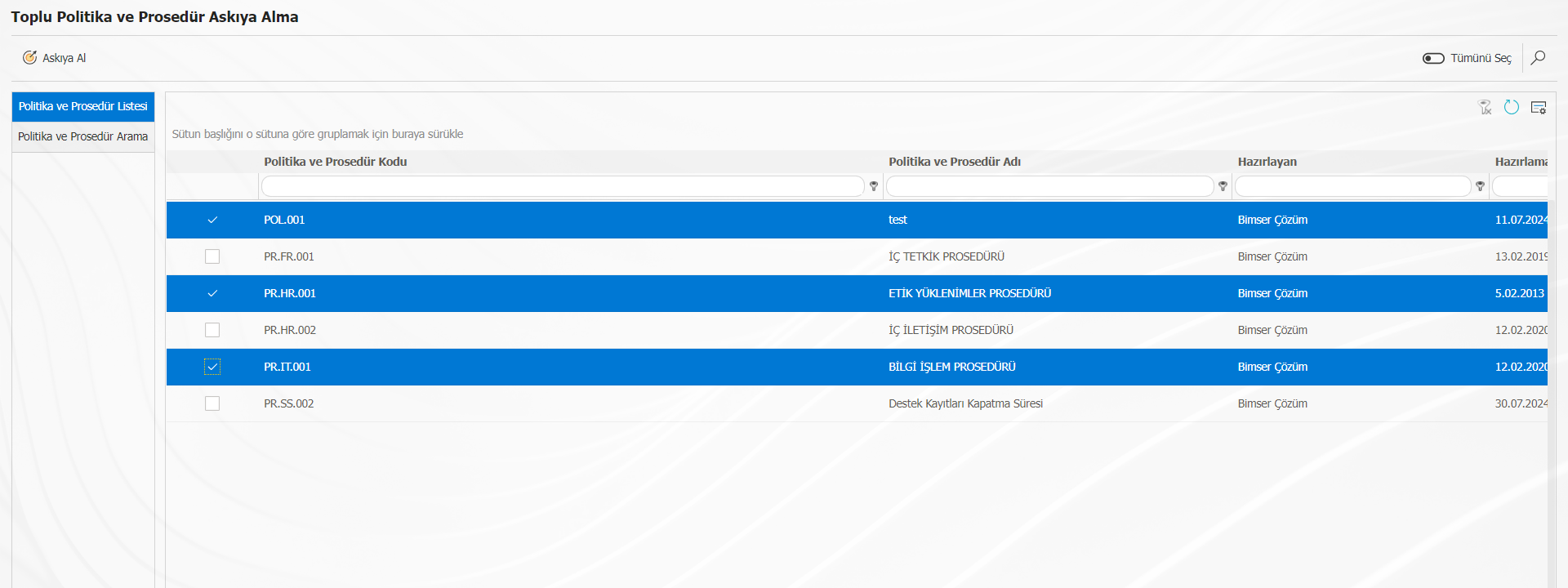Check the PR.HR.002 row checkbox
The image size is (1568, 588).
click(x=212, y=330)
